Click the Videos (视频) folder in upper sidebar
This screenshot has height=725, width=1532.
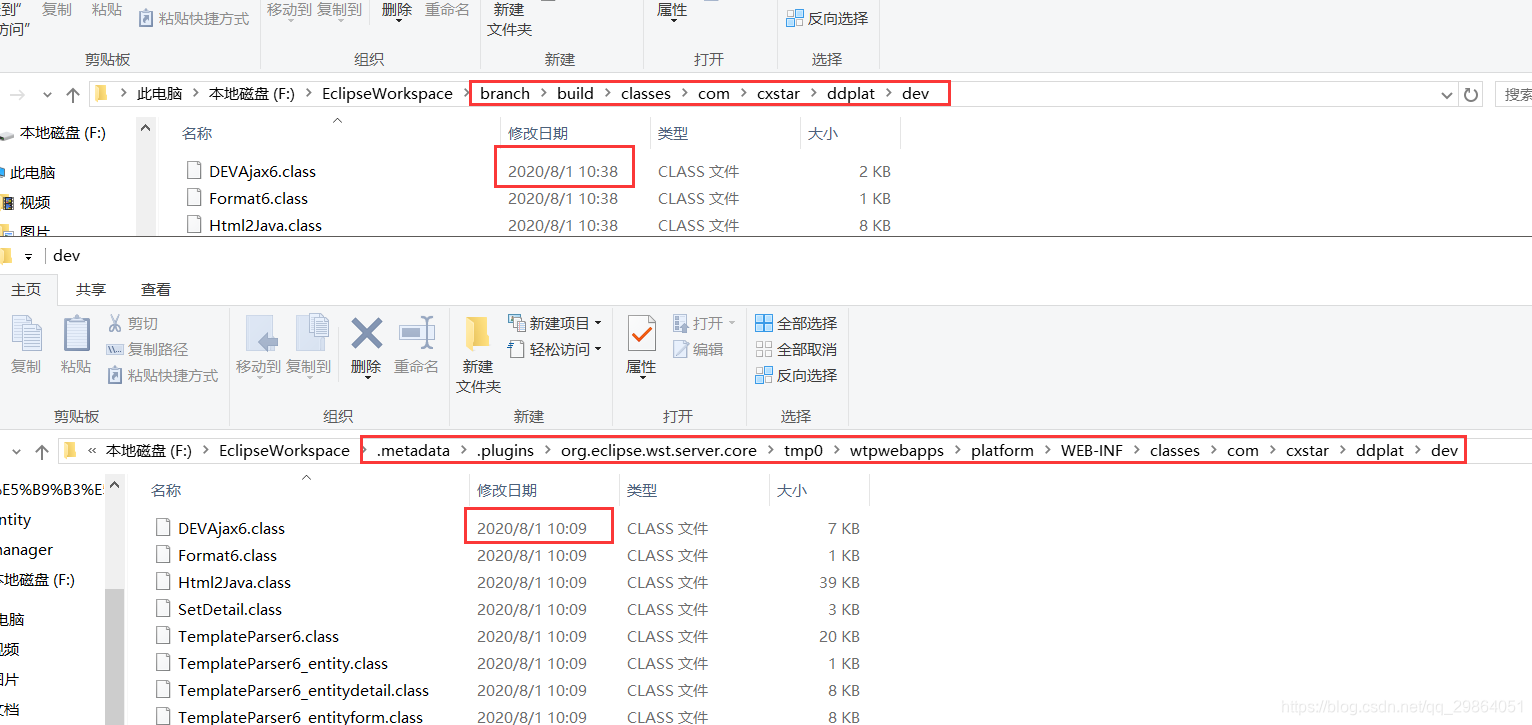point(26,202)
